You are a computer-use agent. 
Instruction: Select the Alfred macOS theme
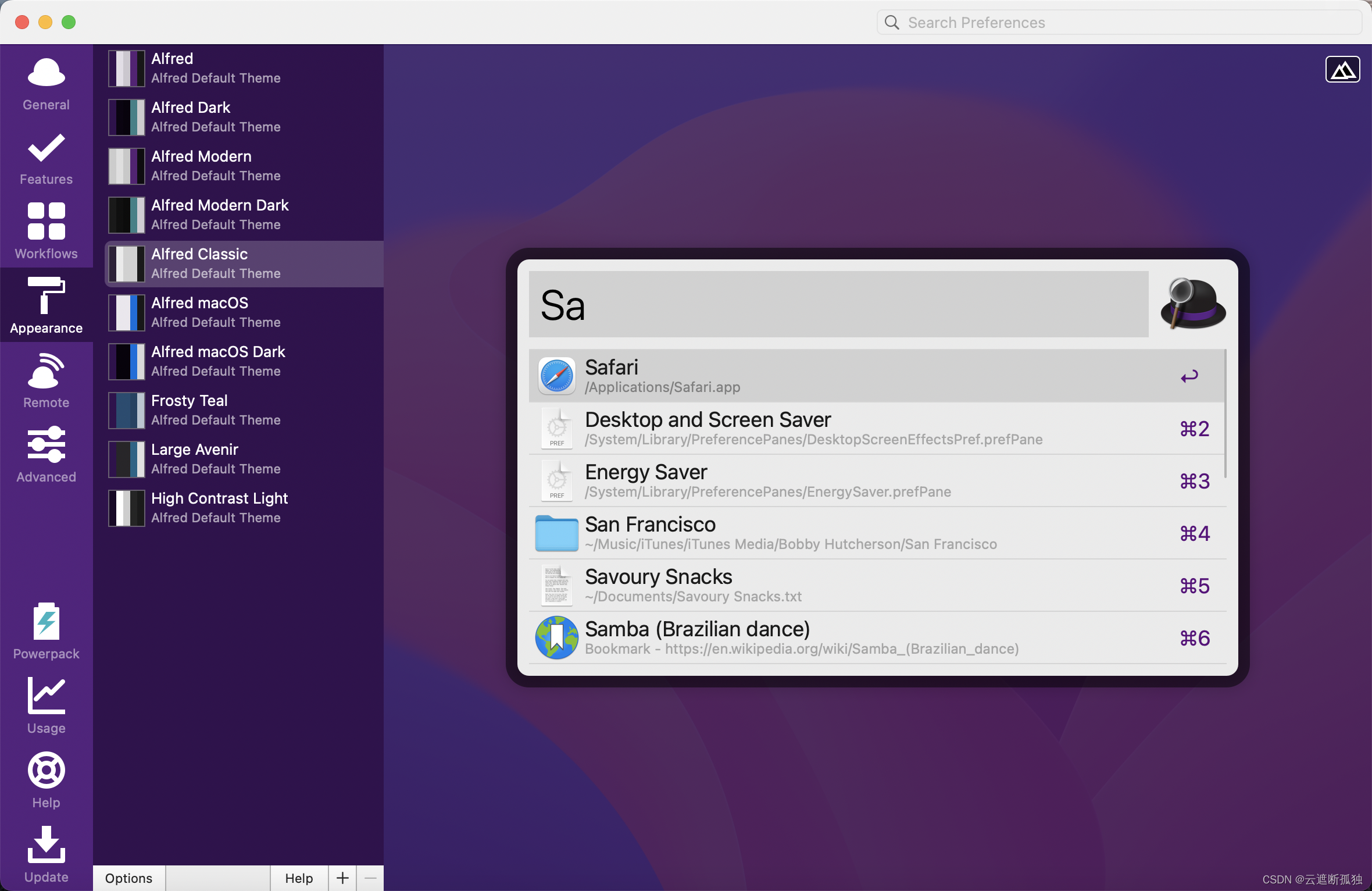[244, 312]
